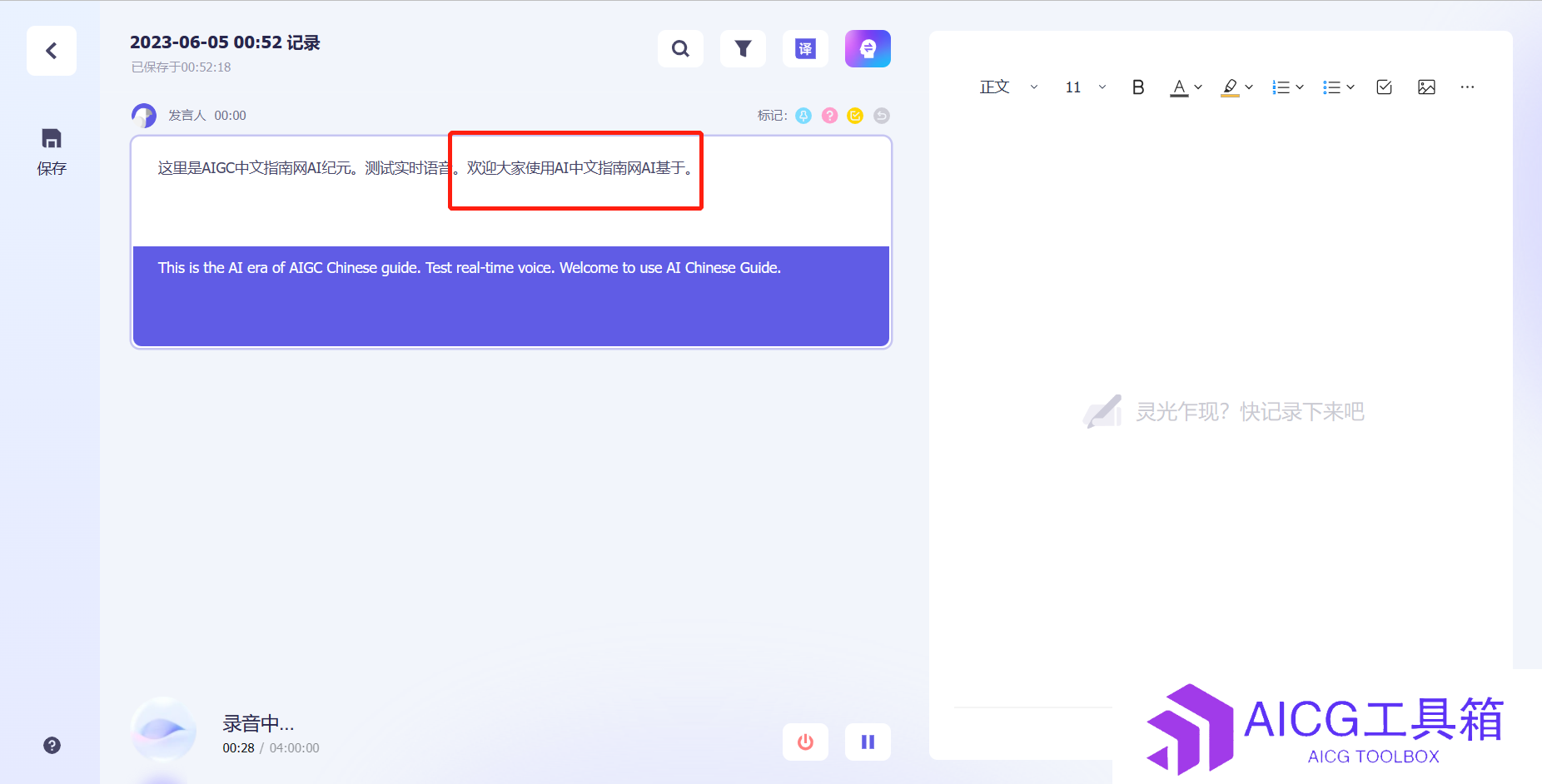
Task: Click the record title 2023-06-05 00:52 记录
Action: (x=225, y=42)
